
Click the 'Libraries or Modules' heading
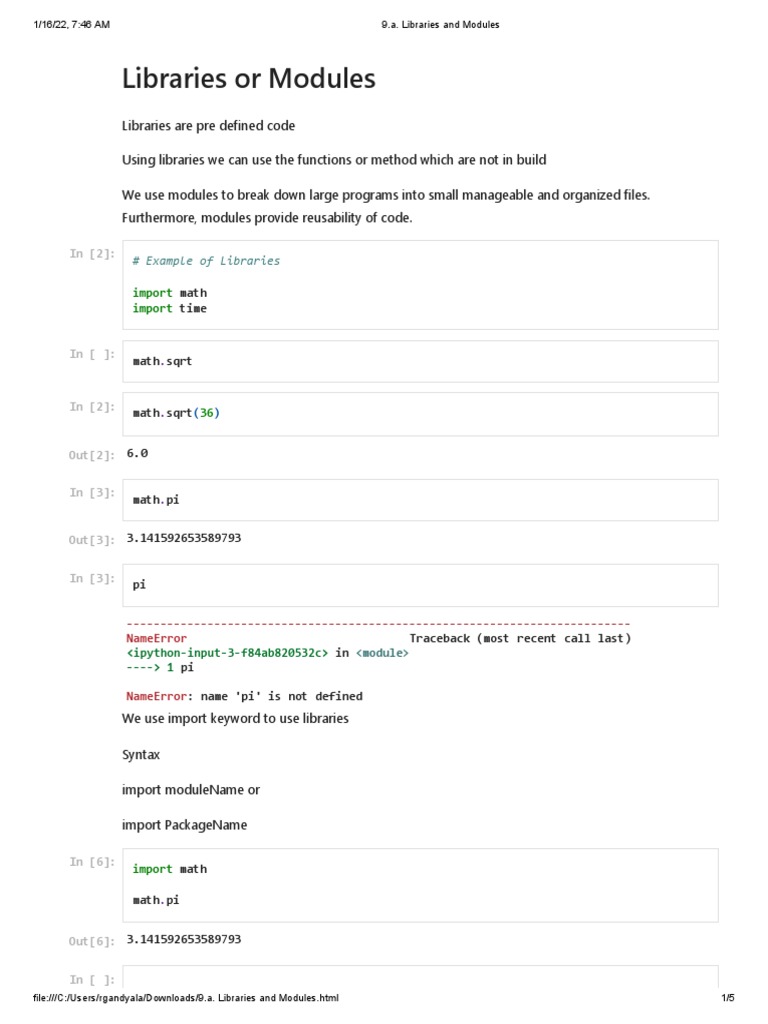248,79
